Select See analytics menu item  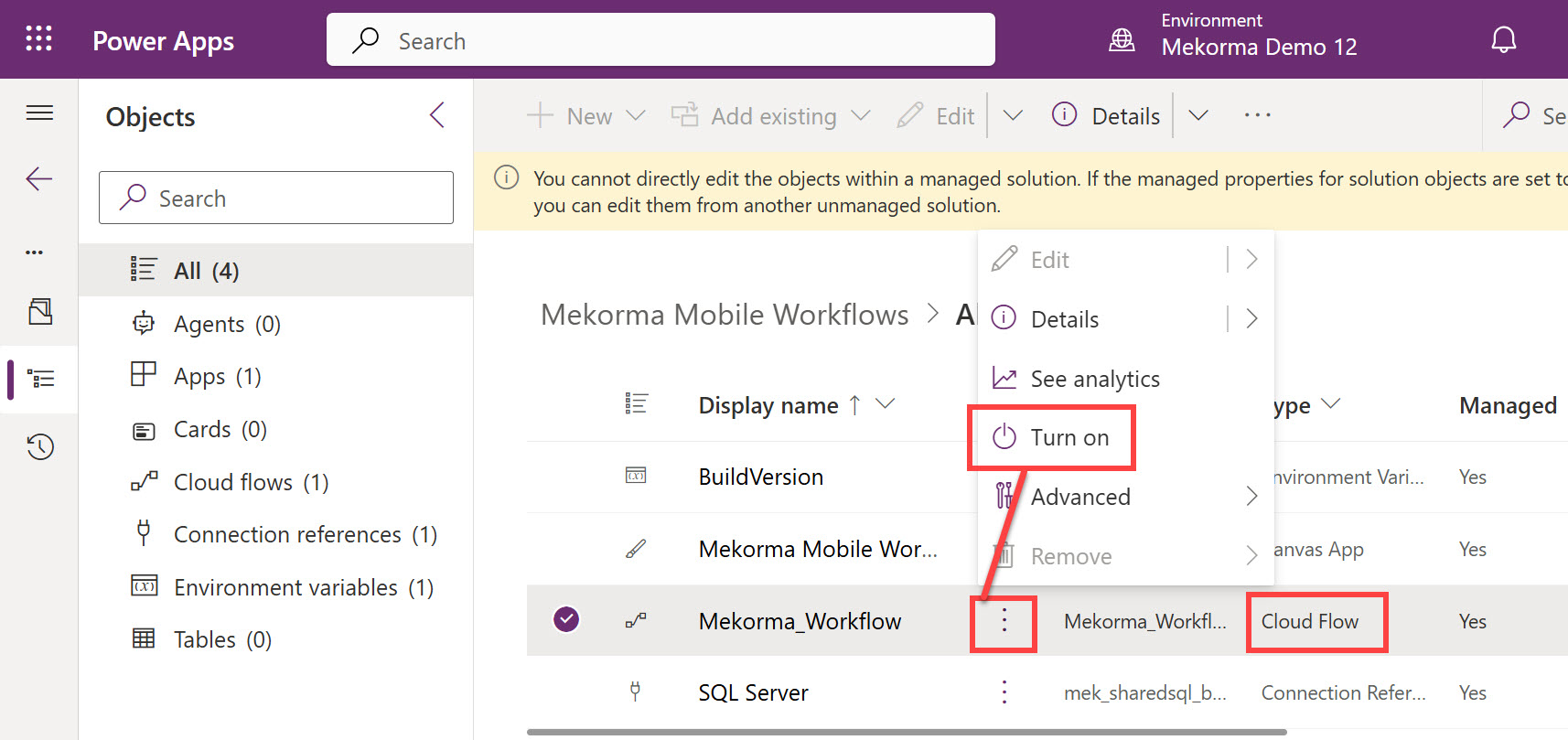pyautogui.click(x=1094, y=379)
